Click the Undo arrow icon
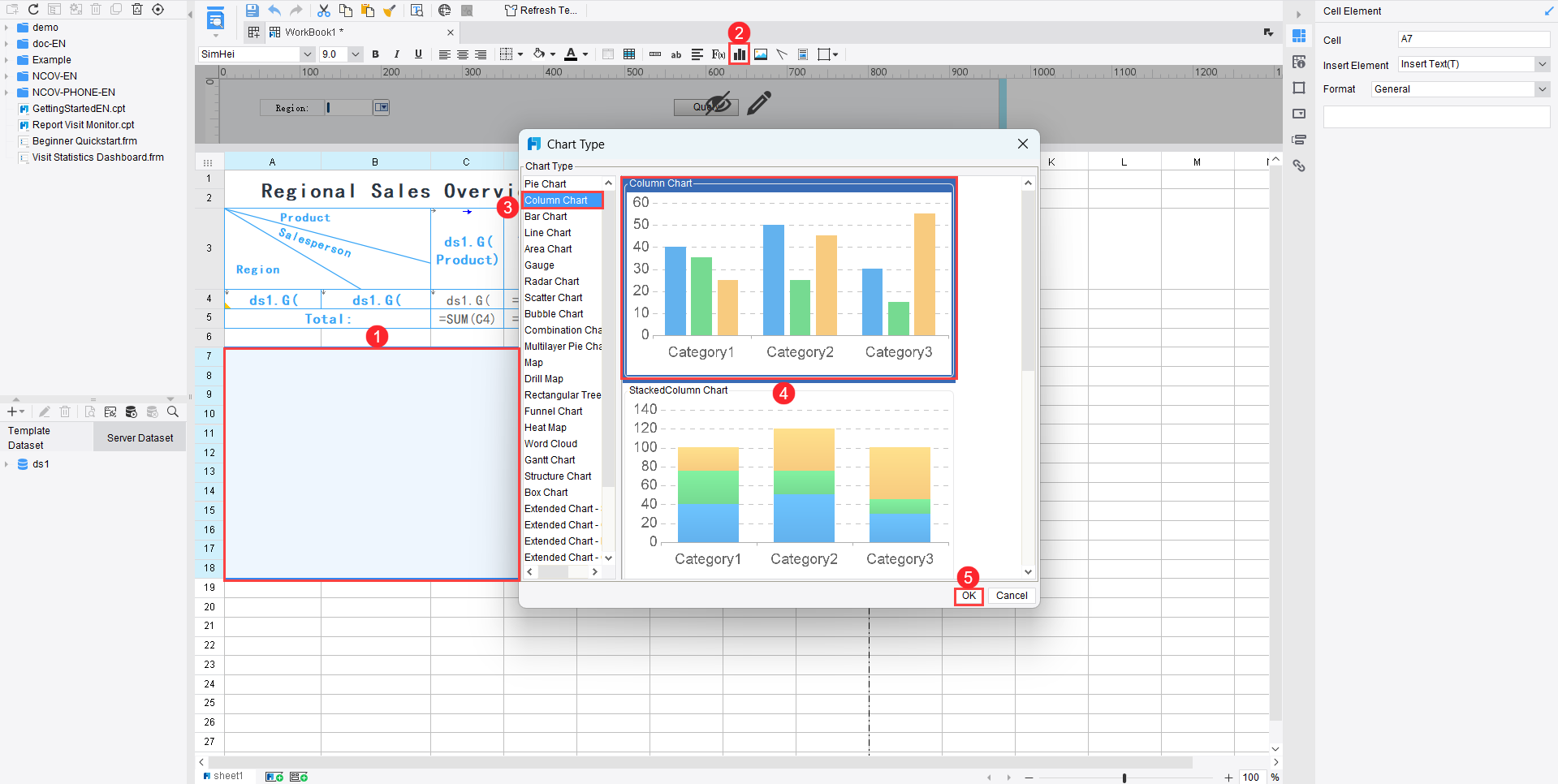The height and width of the screenshot is (784, 1558). point(274,11)
